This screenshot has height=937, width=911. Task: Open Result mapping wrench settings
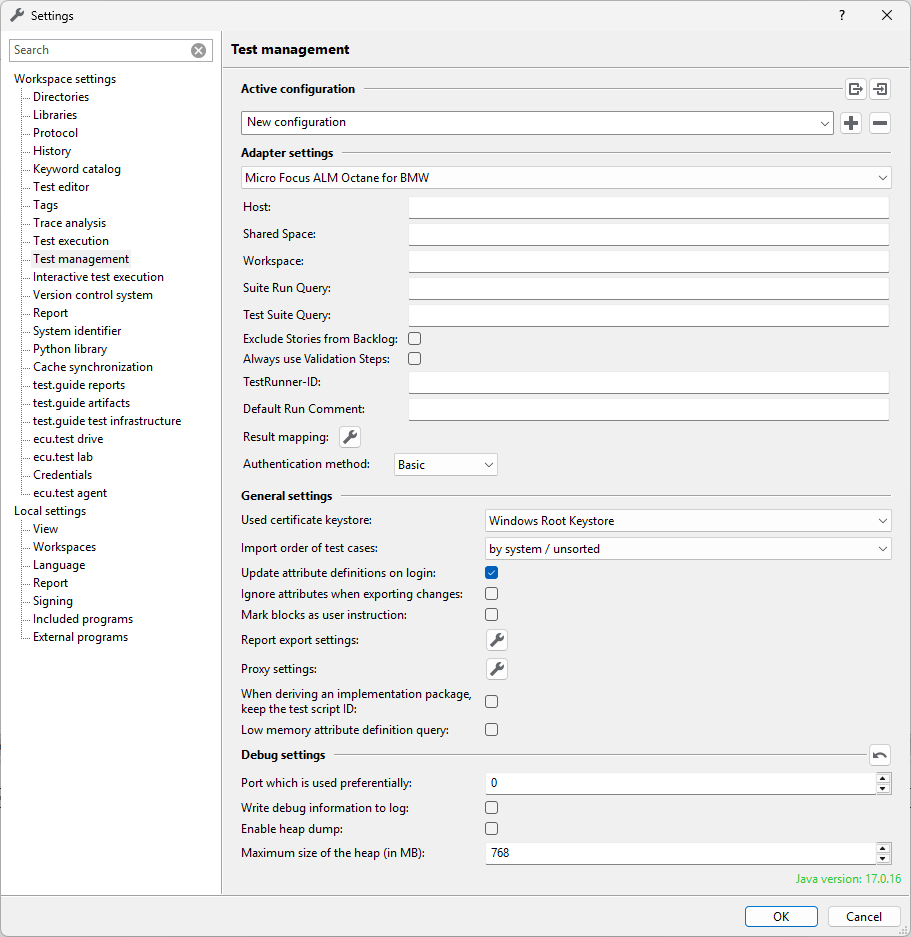point(350,437)
